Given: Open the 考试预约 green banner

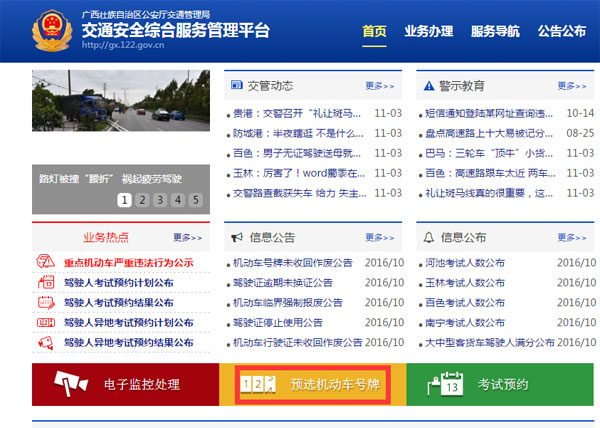Looking at the screenshot, I should (500, 384).
